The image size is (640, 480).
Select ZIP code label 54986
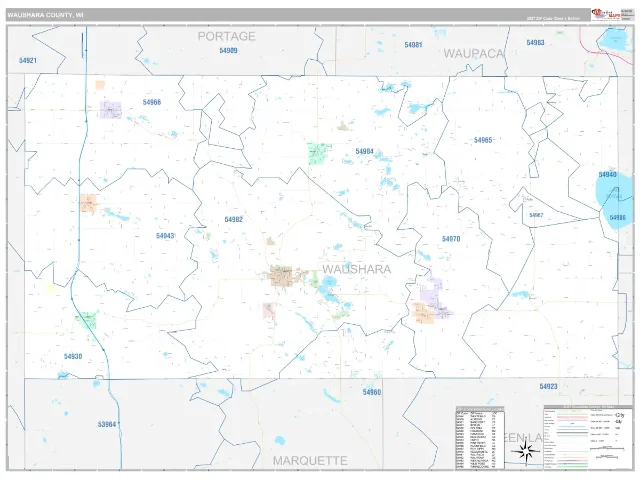617,218
